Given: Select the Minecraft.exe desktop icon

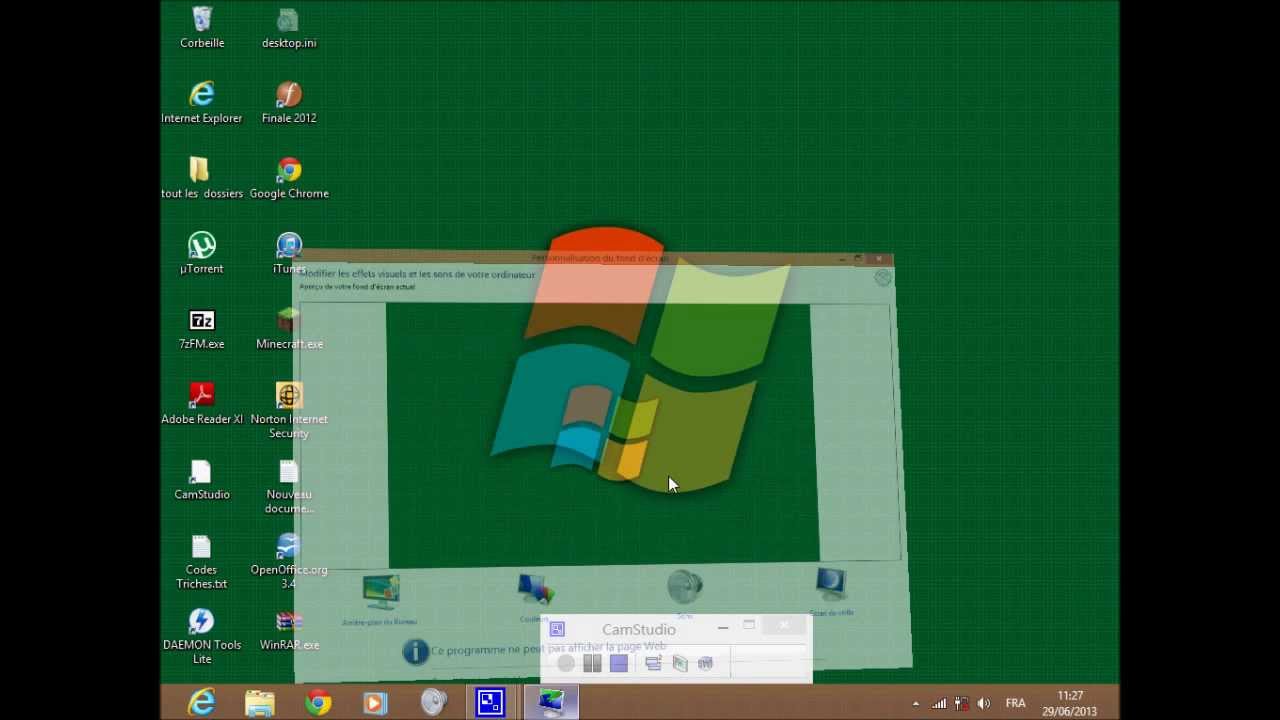Looking at the screenshot, I should (289, 329).
